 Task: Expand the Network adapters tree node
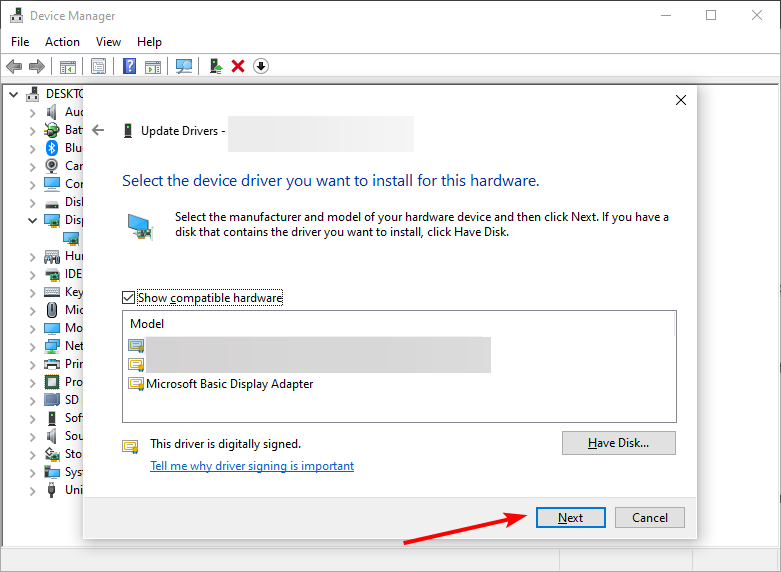pyautogui.click(x=32, y=346)
